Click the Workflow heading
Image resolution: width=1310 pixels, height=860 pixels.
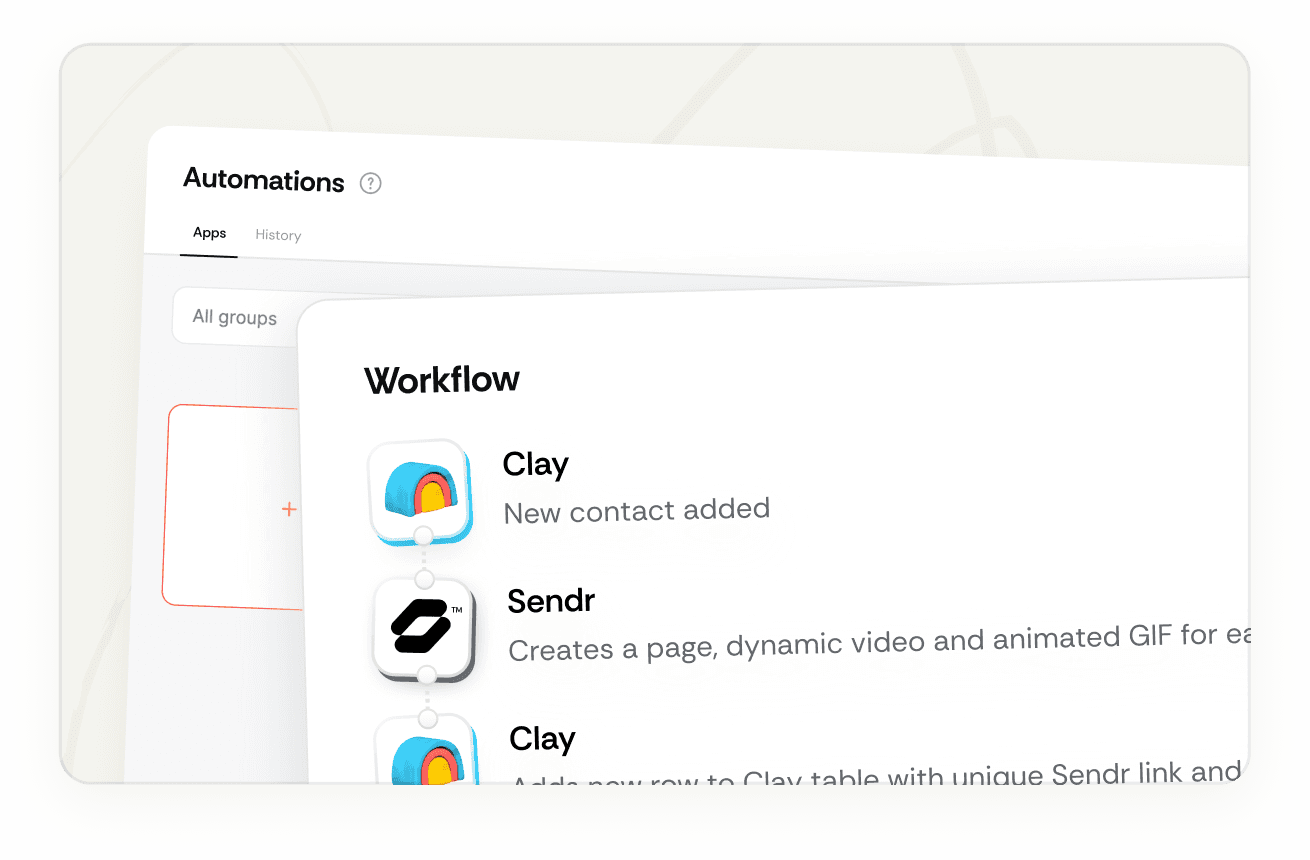[442, 380]
